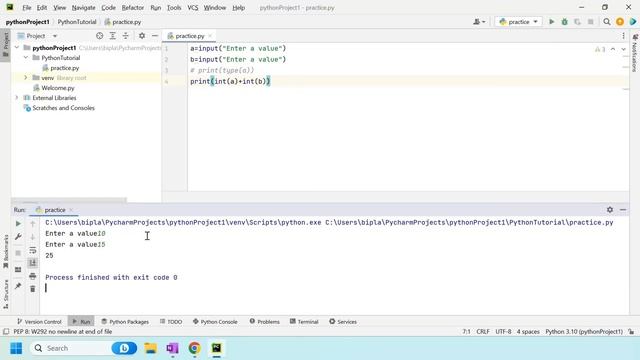Viewport: 640px width, 360px height.
Task: Open the File menu
Action: point(27,7)
